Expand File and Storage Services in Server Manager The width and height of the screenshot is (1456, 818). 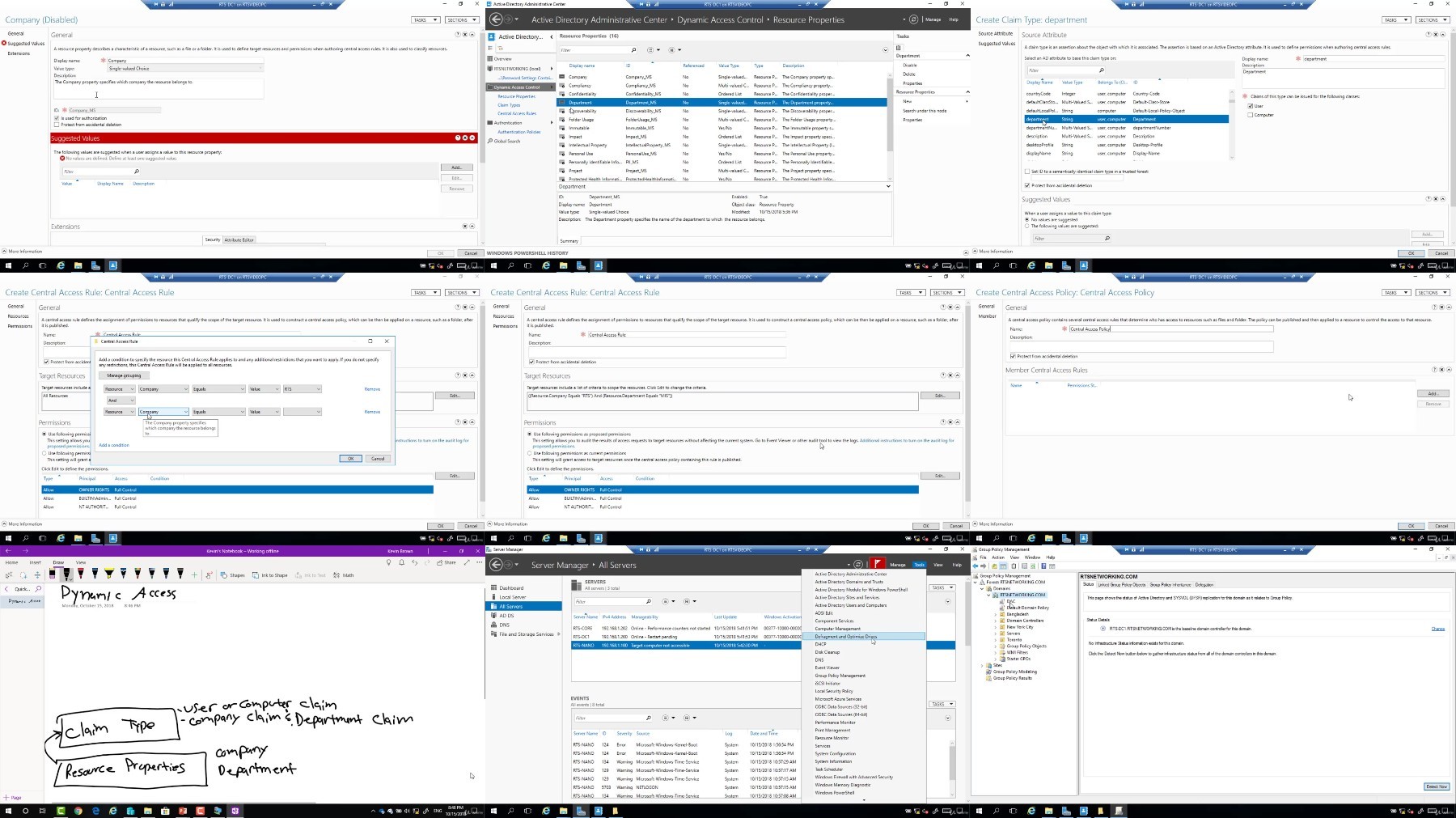pyautogui.click(x=559, y=634)
